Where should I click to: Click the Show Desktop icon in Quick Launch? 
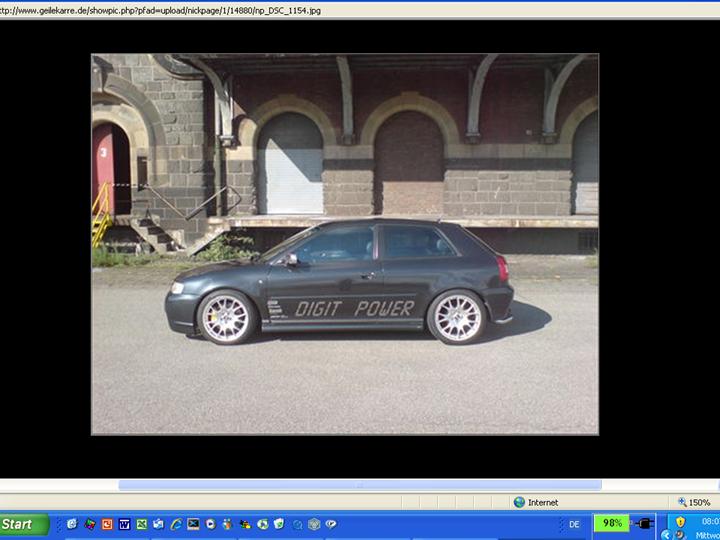tap(72, 524)
